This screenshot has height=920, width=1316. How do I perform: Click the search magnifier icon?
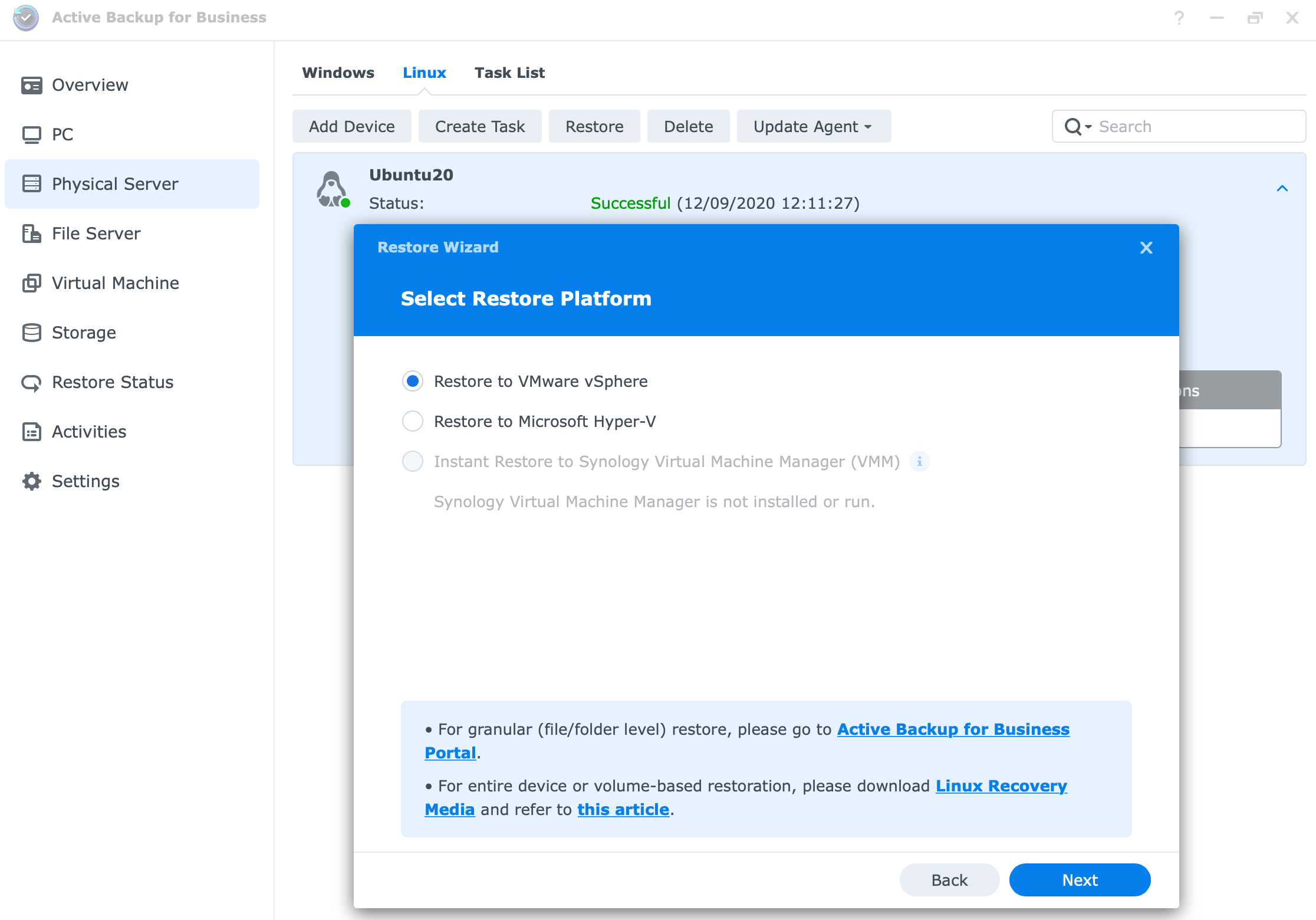1072,126
